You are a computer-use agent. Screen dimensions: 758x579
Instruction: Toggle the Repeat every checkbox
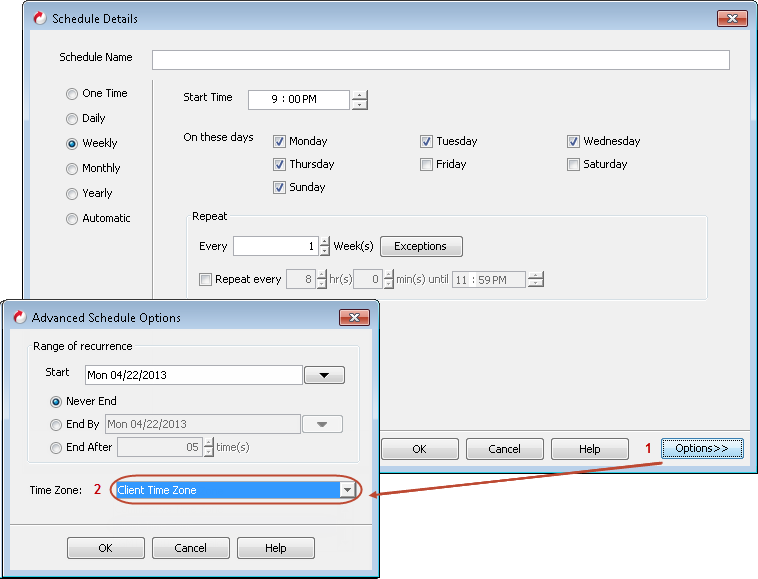pyautogui.click(x=206, y=280)
